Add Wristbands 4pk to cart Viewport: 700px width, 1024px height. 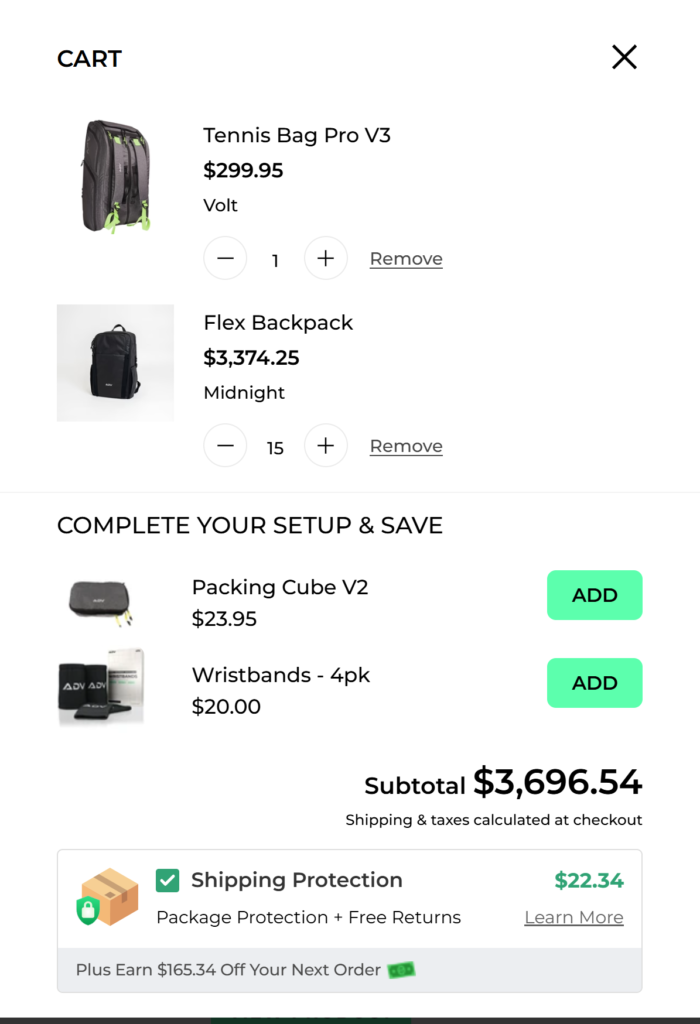point(594,683)
